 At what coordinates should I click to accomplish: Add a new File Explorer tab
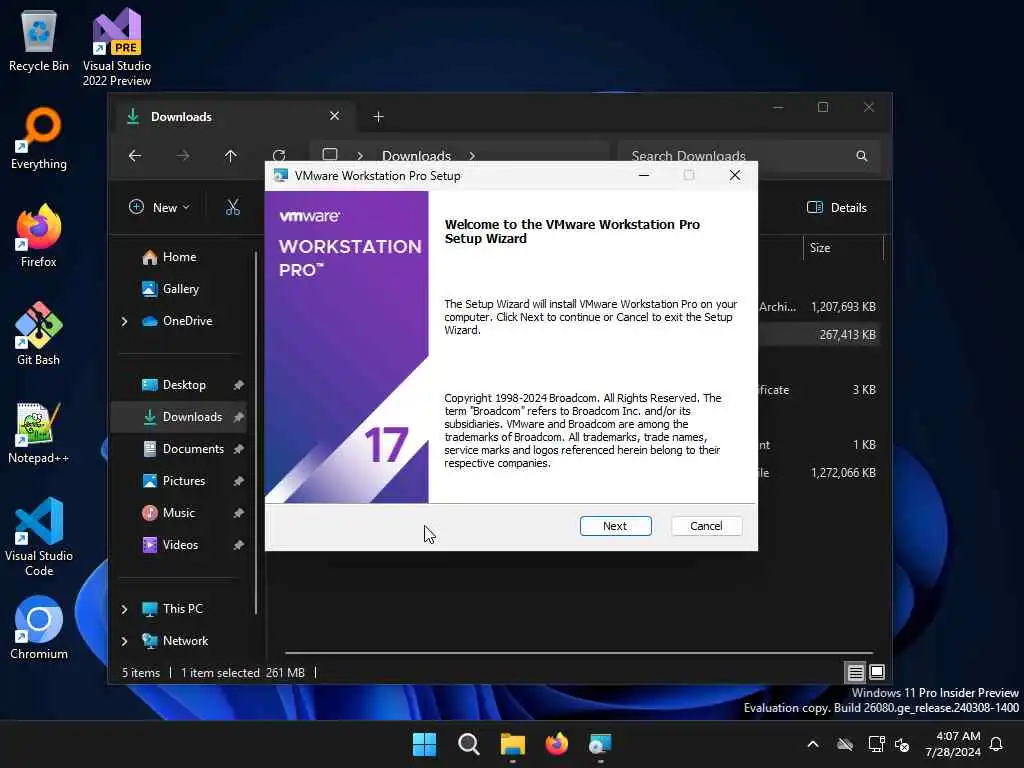[x=378, y=117]
